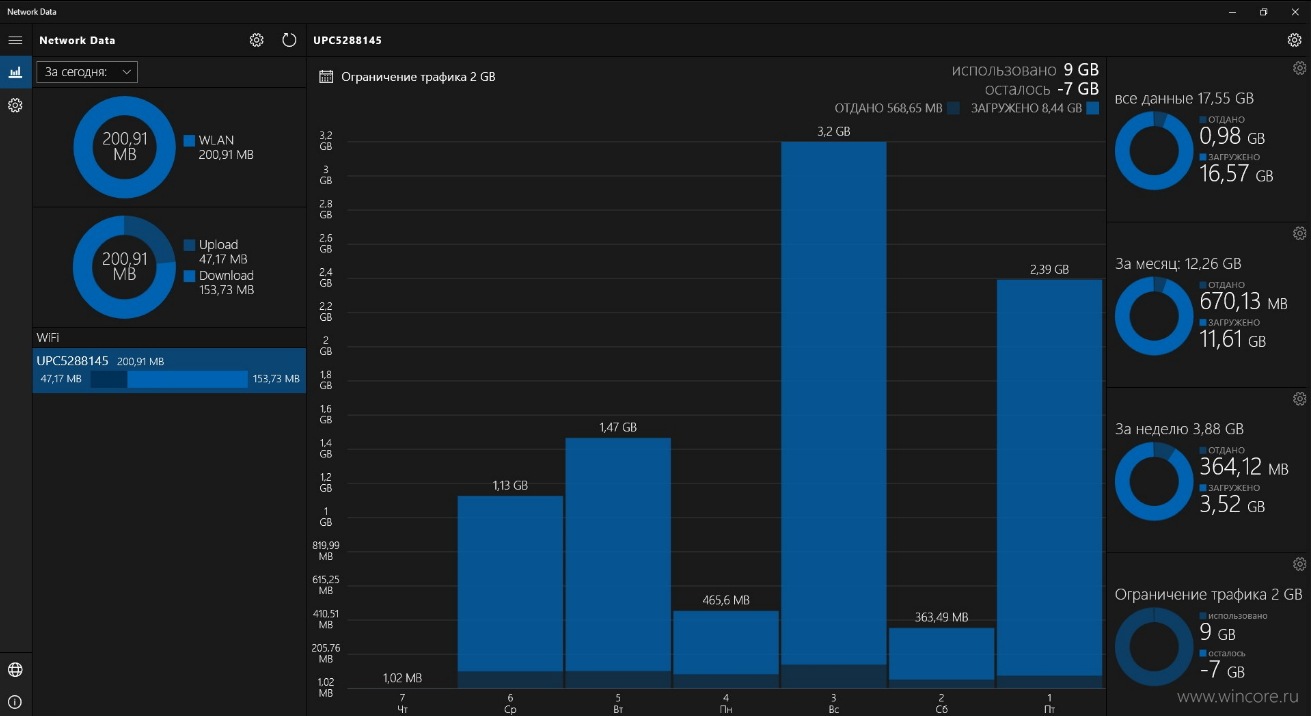Select the bar chart statistics icon in sidebar

(15, 72)
